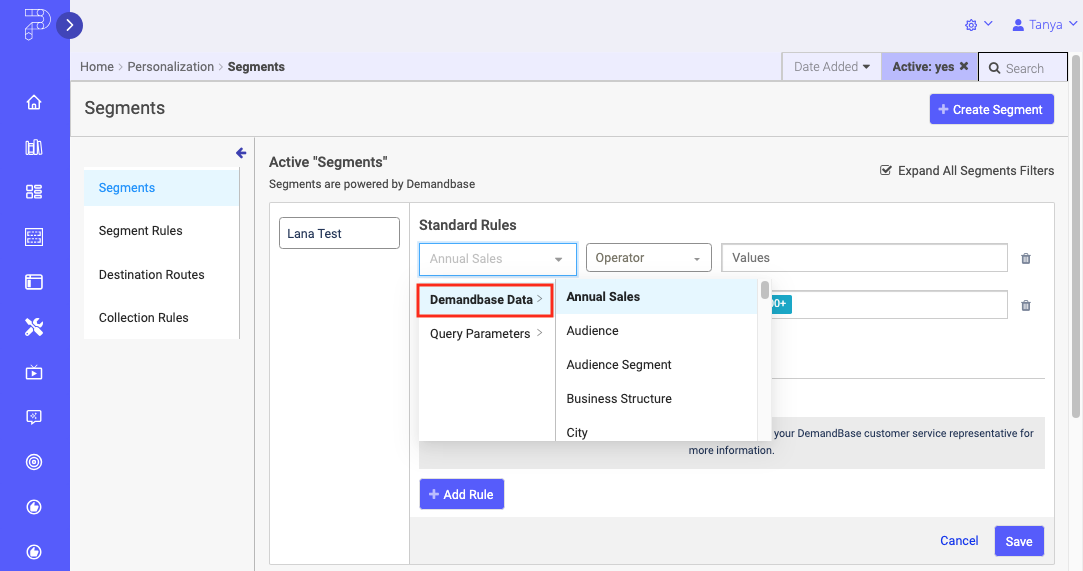The width and height of the screenshot is (1083, 571).
Task: Click the Create Segment button
Action: [x=991, y=110]
